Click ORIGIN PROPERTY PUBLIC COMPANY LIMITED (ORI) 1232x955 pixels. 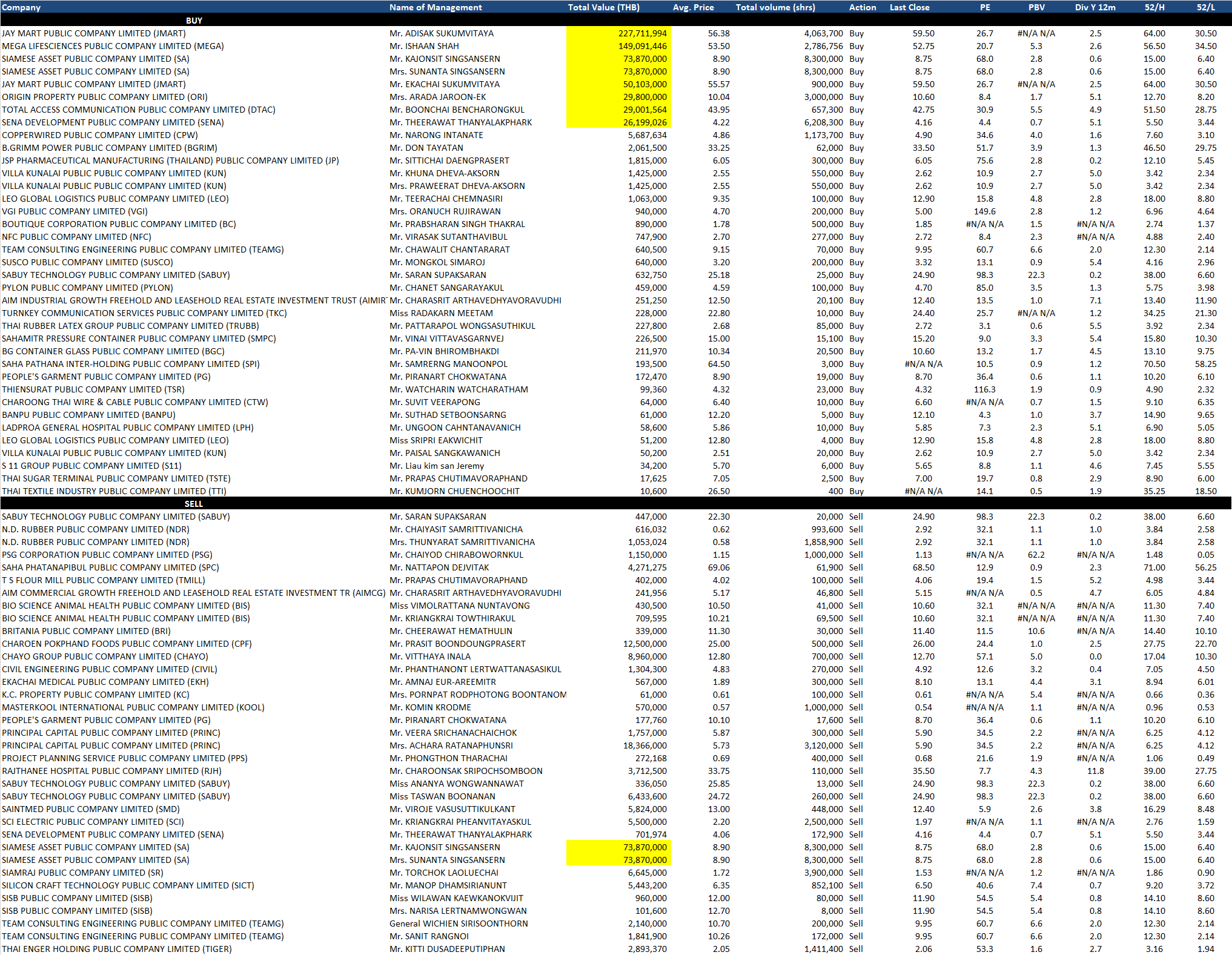(x=105, y=97)
